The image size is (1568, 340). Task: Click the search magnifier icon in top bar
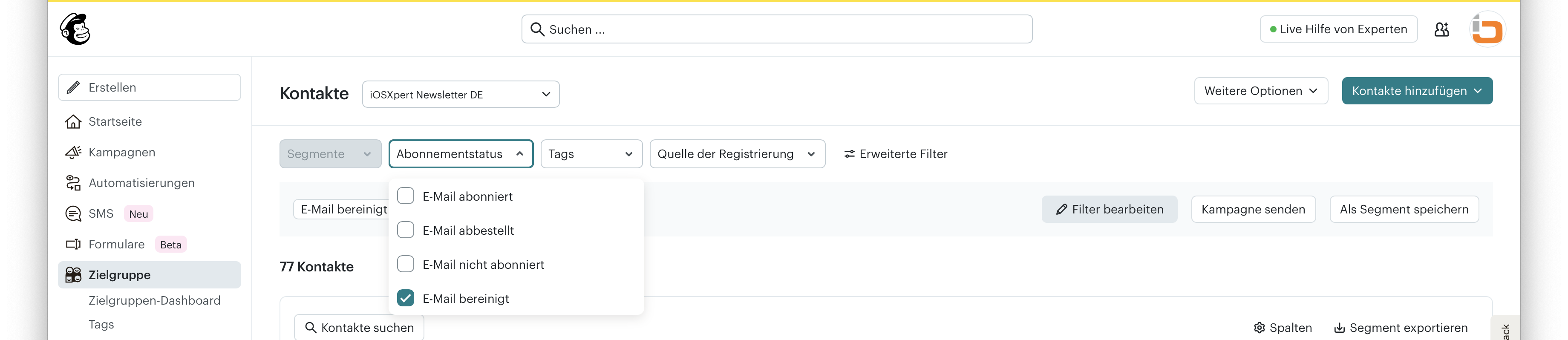537,29
